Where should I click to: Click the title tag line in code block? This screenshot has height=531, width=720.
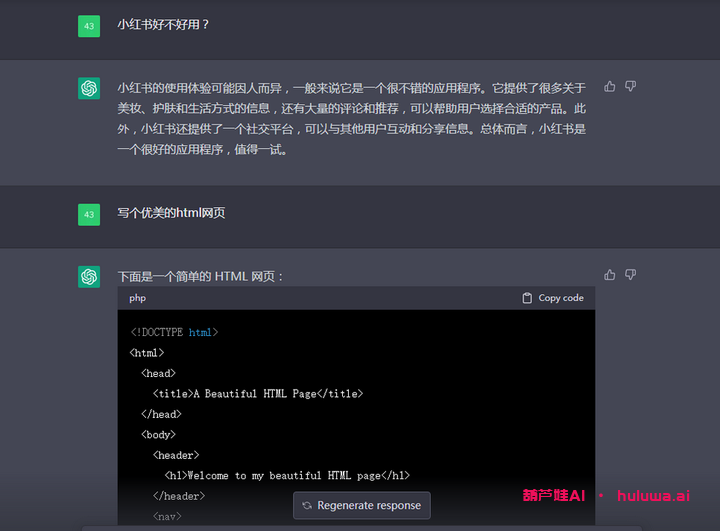tap(258, 394)
